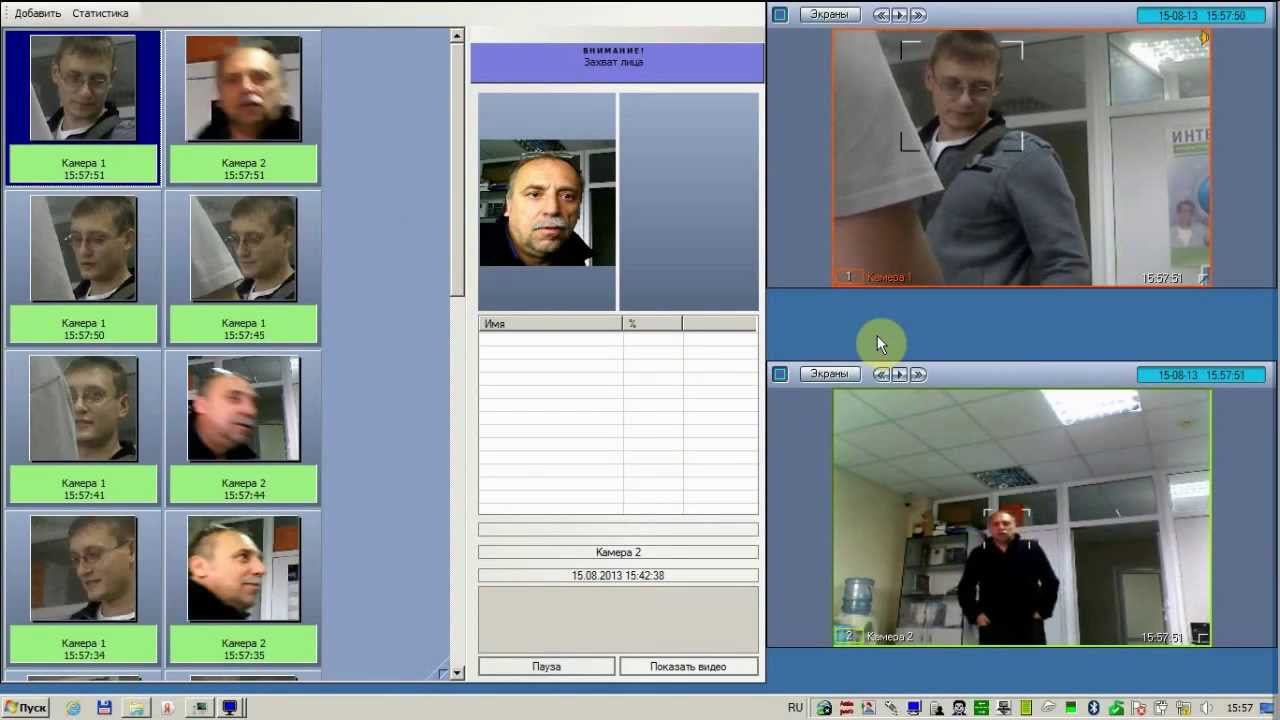This screenshot has height=720, width=1280.
Task: Click the 15.08.2013 15:42:38 date field
Action: (618, 575)
